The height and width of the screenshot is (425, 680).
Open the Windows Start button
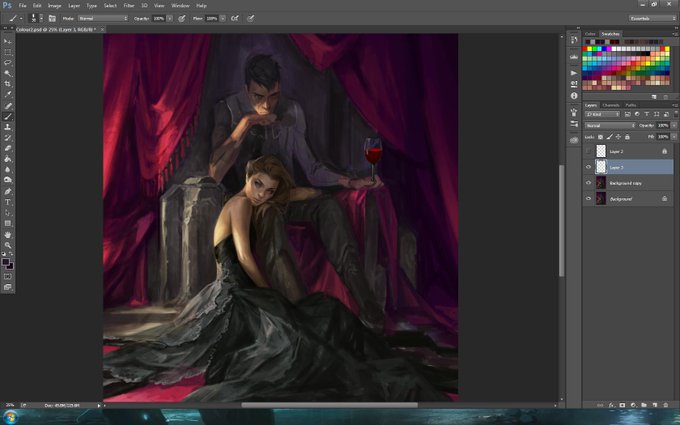click(x=10, y=417)
